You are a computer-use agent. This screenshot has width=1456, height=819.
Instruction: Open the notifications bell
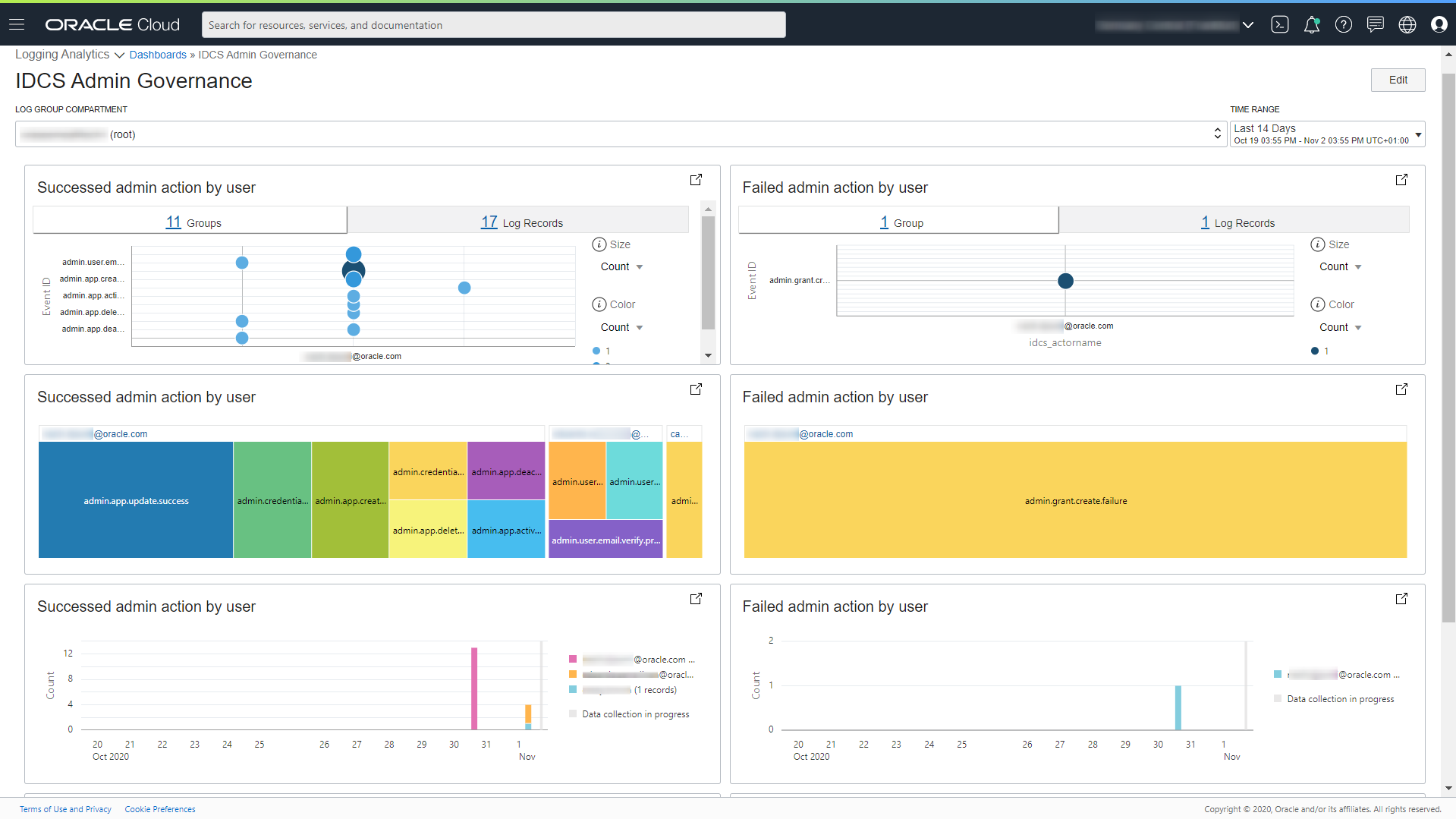click(1311, 24)
